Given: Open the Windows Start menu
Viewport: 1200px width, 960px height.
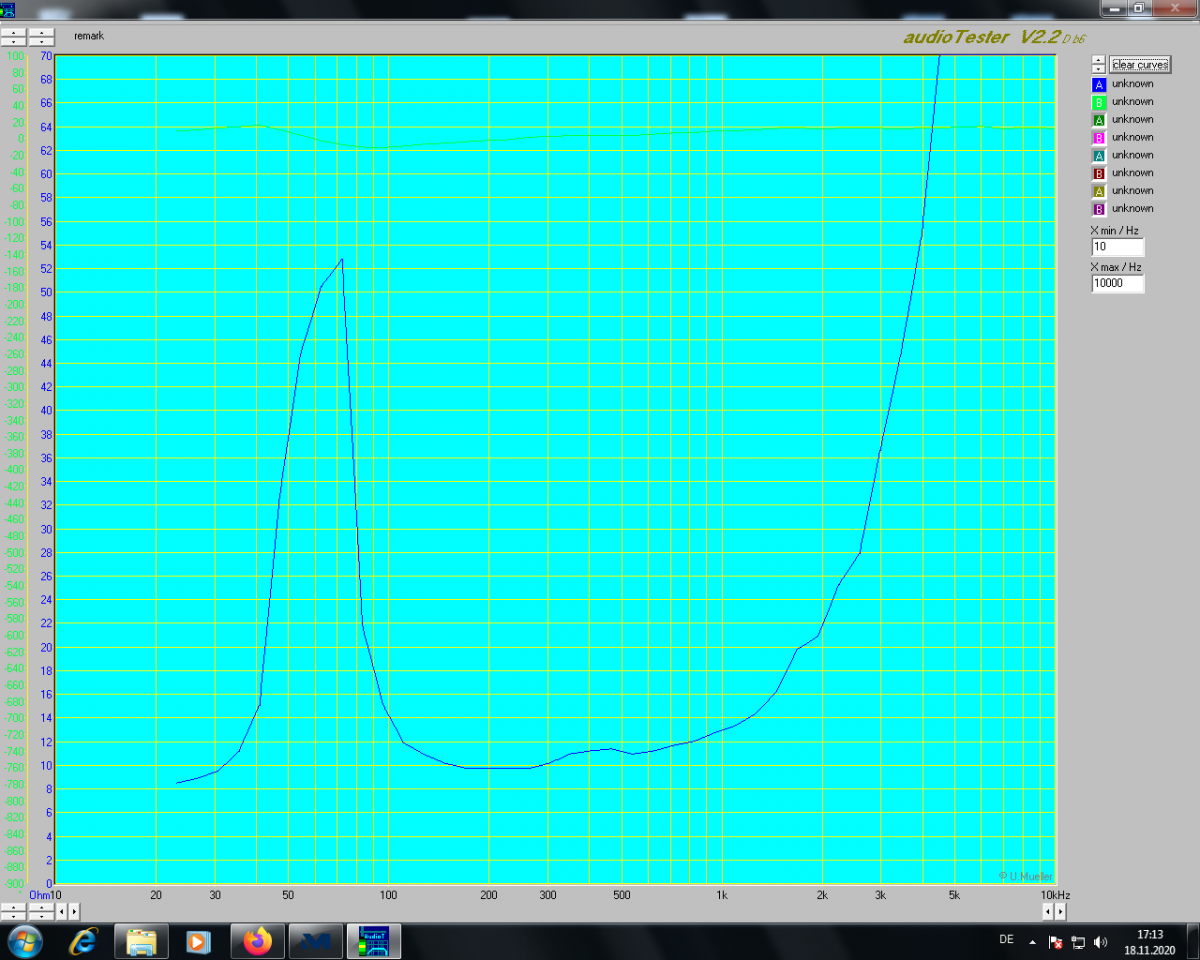Looking at the screenshot, I should 24,941.
